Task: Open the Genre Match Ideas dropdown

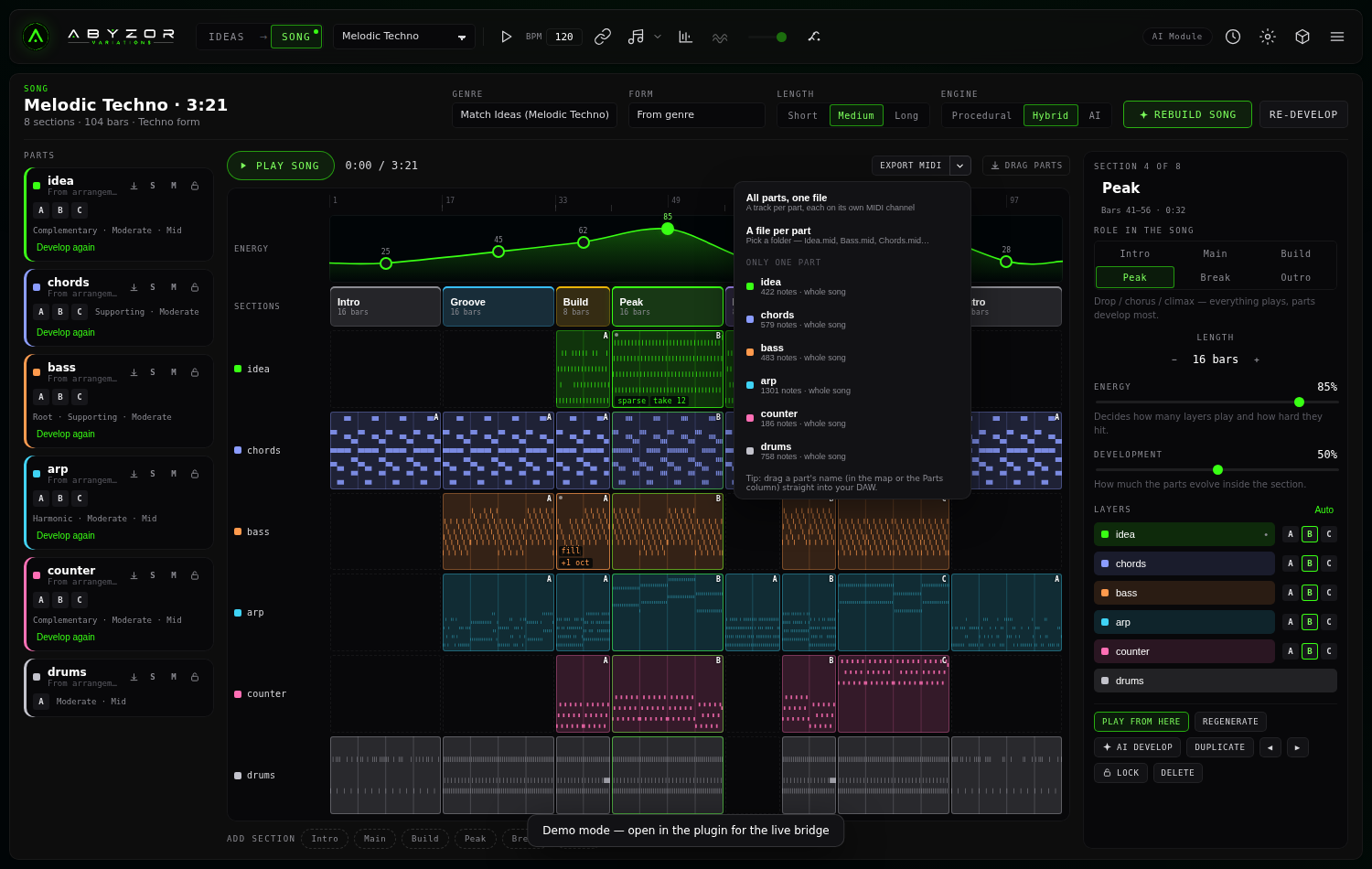Action: (x=534, y=115)
